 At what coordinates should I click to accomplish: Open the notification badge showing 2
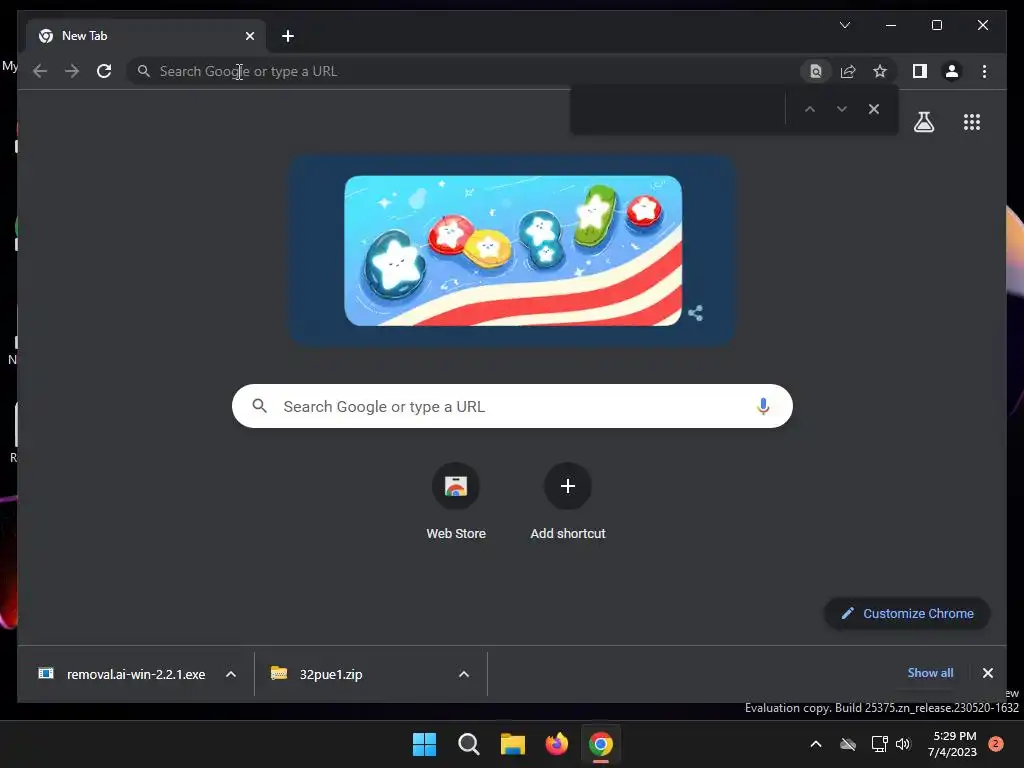(x=995, y=744)
